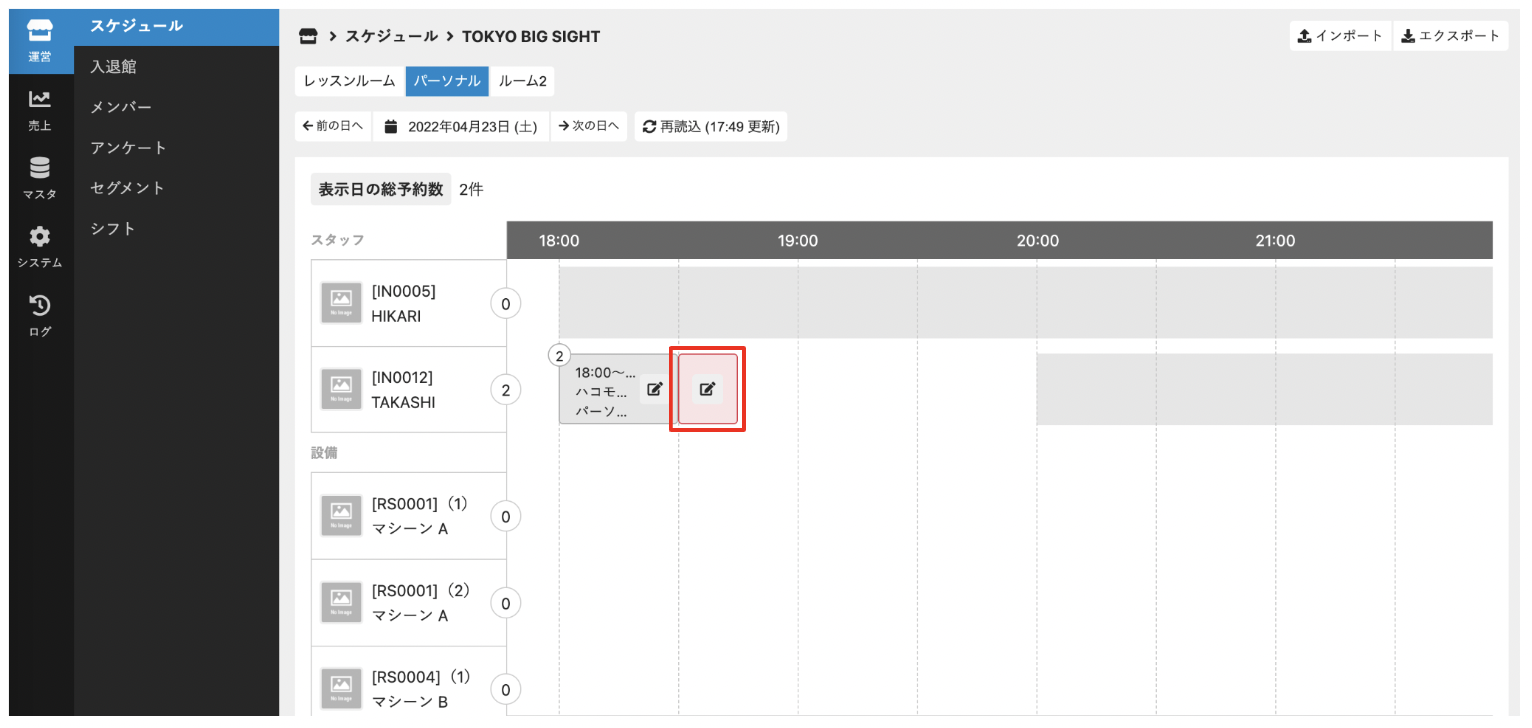Click the エクスポート button

[1450, 36]
